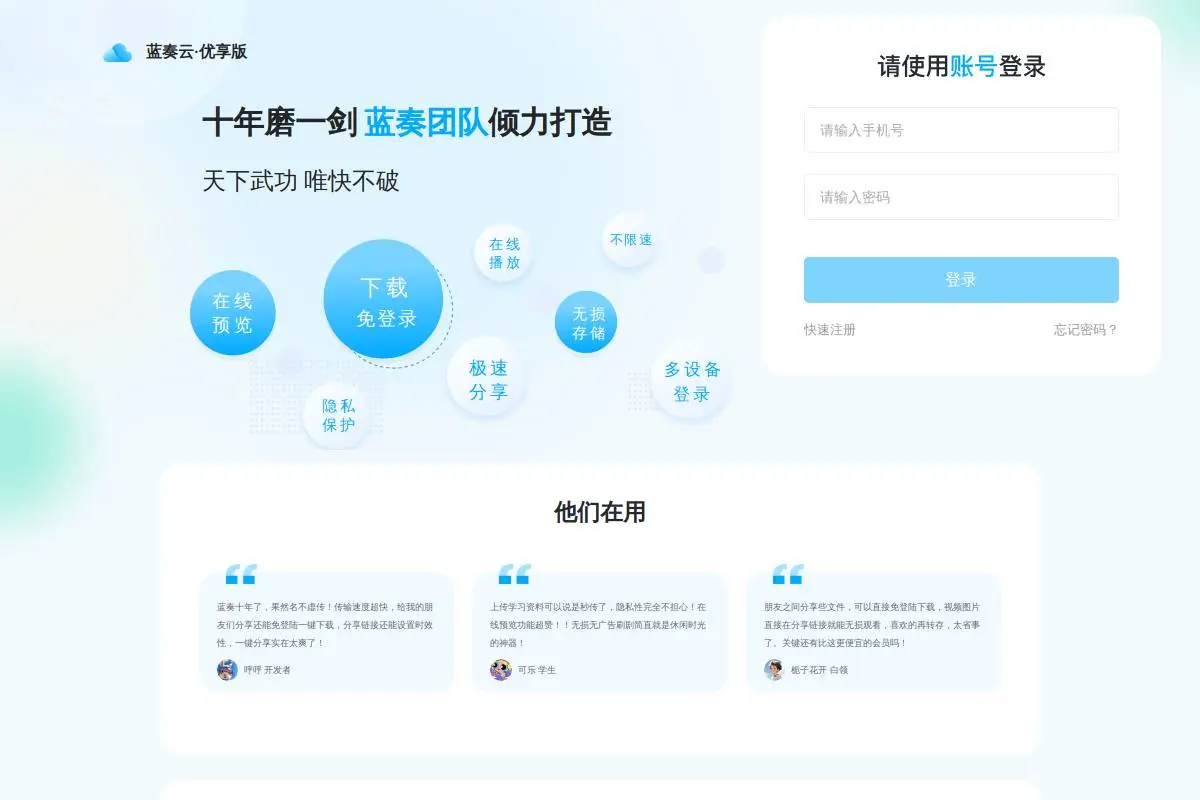
Task: Click the 蓝奏云·优享版 brand name
Action: 196,52
